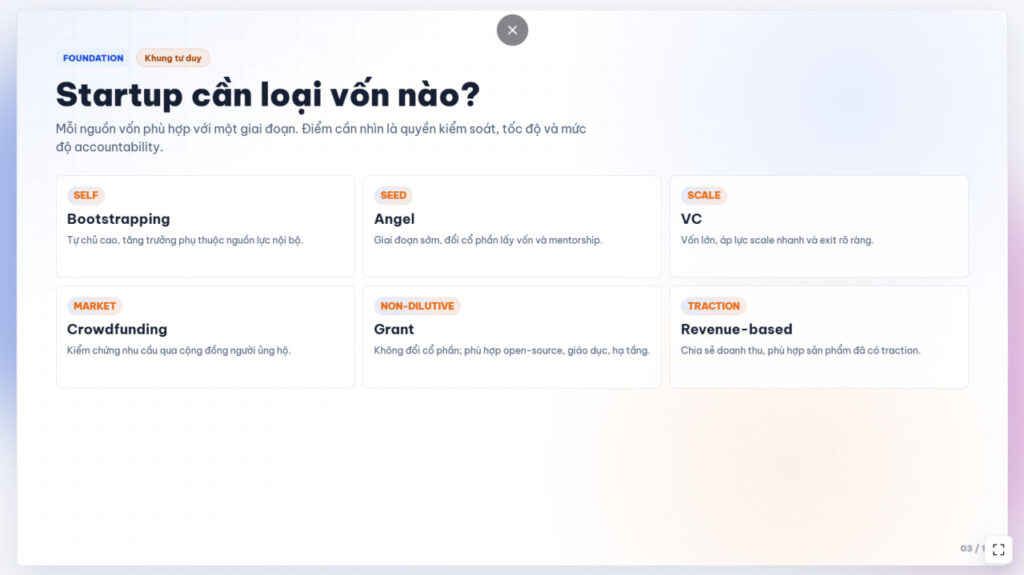Open the Bootstrapping card
The height and width of the screenshot is (575, 1024).
(x=205, y=226)
